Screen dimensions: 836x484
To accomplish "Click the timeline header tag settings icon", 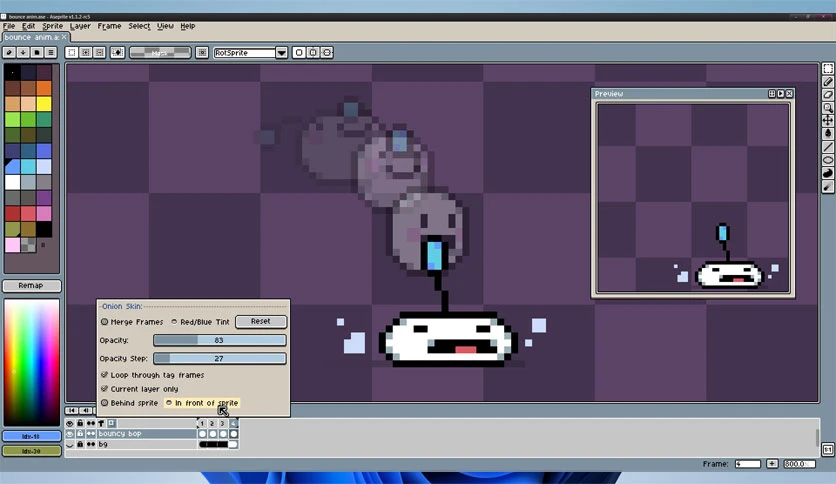I will click(x=101, y=423).
